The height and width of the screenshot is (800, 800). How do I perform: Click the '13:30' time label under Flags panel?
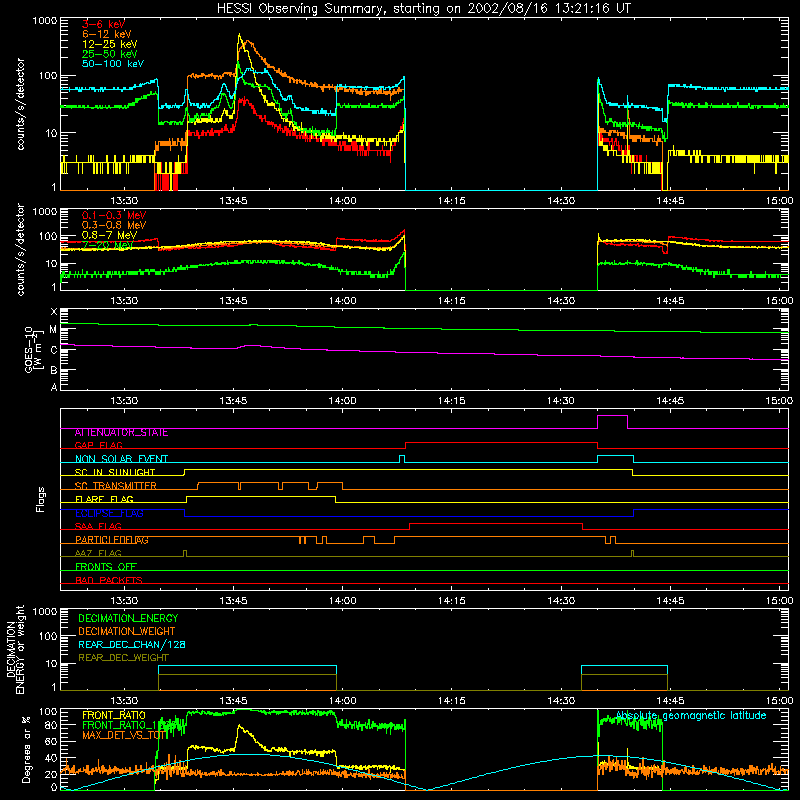[x=124, y=601]
